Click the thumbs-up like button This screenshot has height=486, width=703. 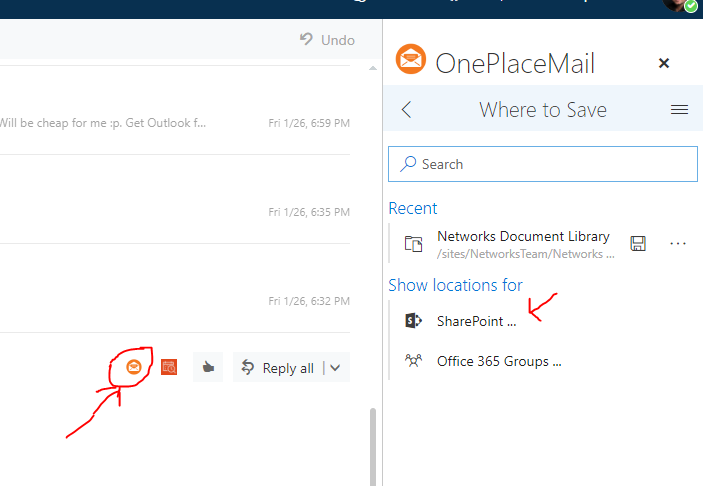[x=208, y=367]
